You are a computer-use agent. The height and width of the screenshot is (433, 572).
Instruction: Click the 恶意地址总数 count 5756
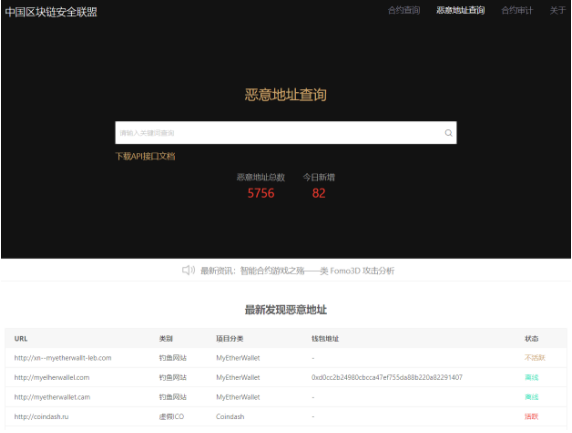(x=261, y=193)
